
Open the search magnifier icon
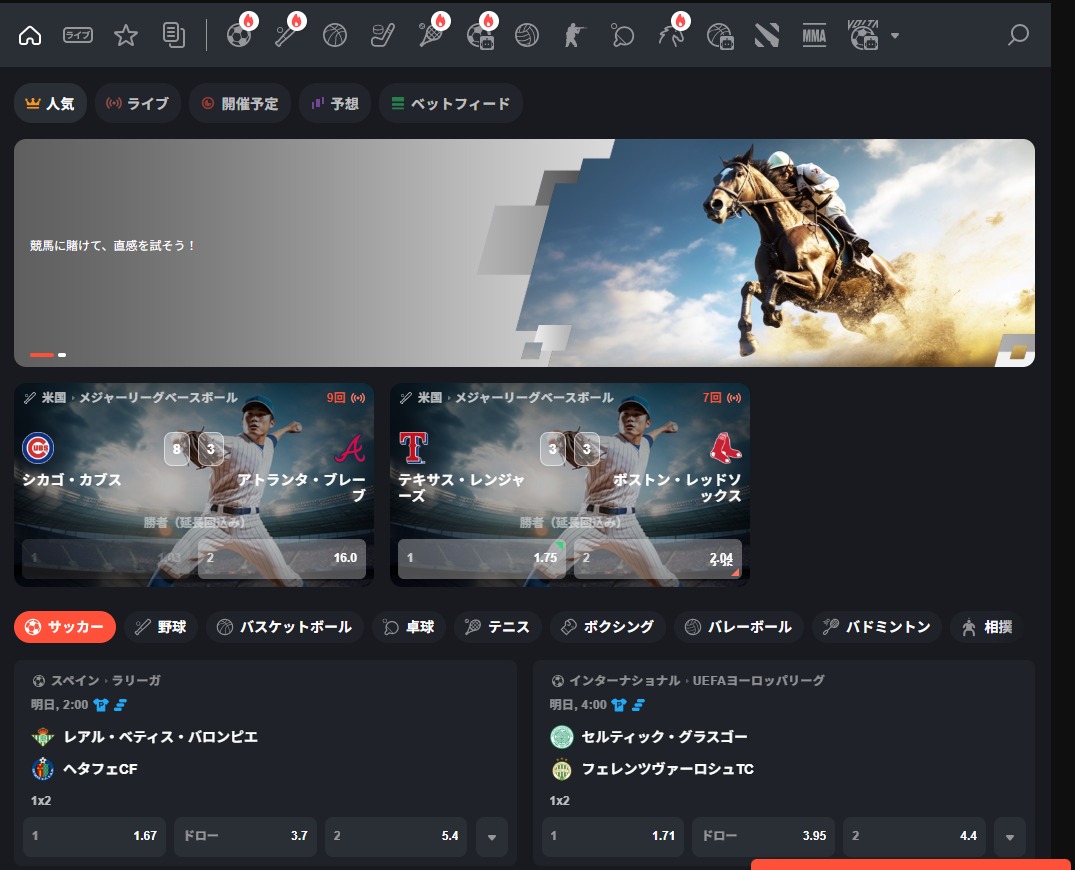click(1018, 35)
